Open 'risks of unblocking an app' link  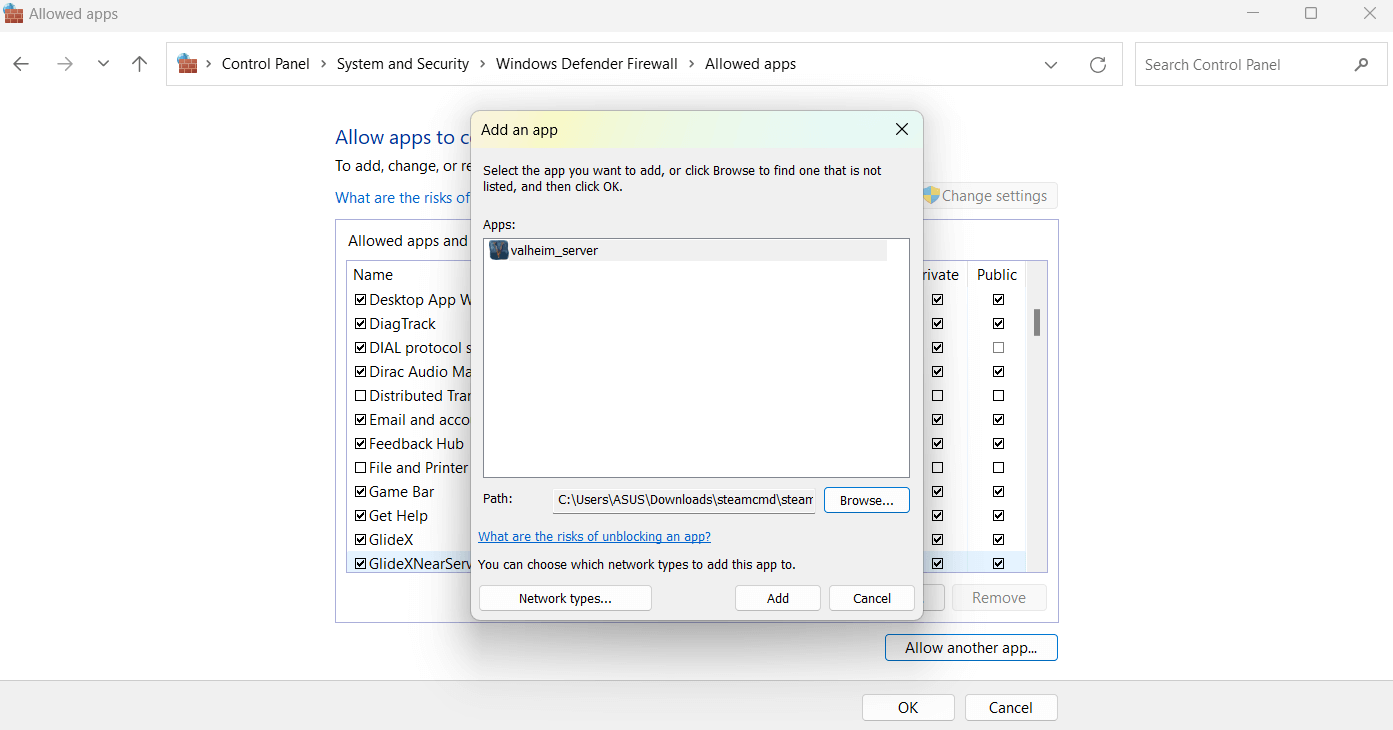594,537
